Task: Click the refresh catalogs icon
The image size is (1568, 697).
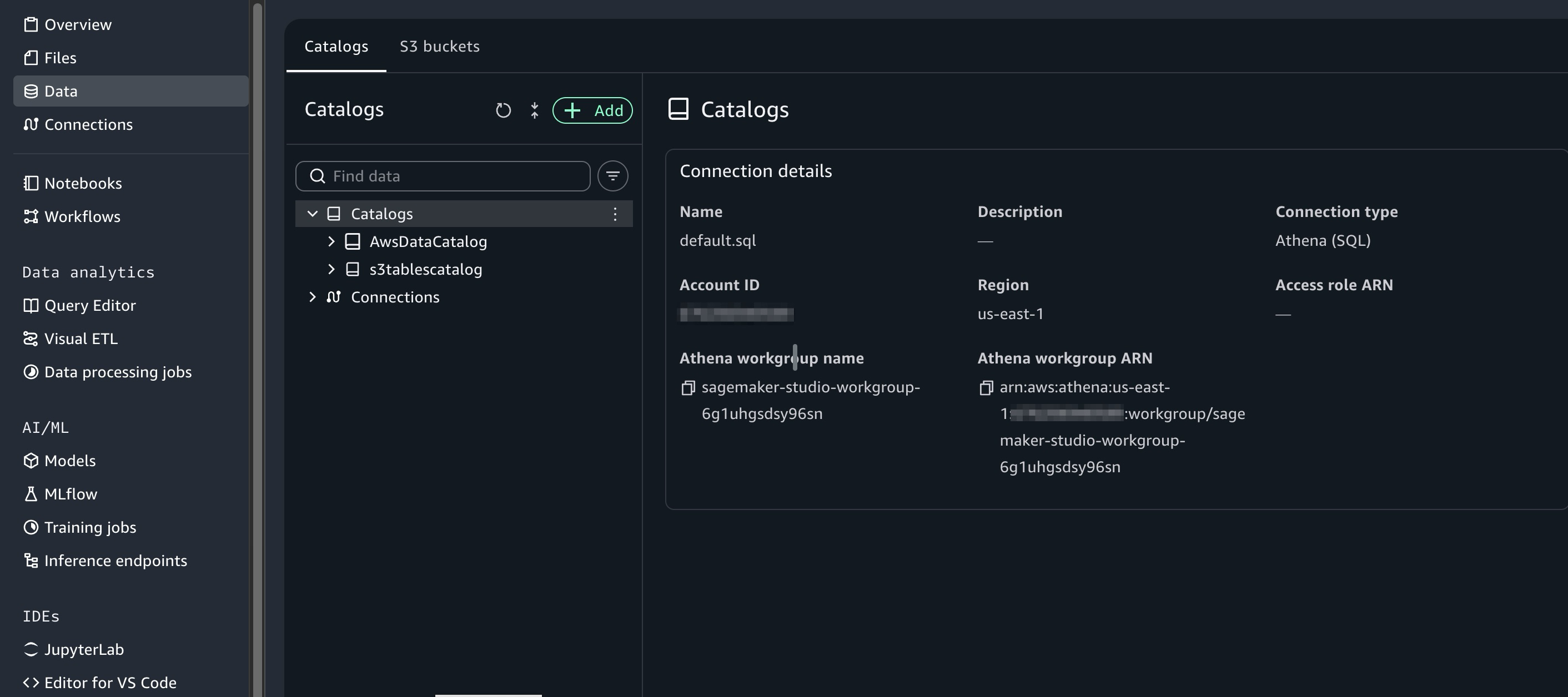Action: click(503, 110)
